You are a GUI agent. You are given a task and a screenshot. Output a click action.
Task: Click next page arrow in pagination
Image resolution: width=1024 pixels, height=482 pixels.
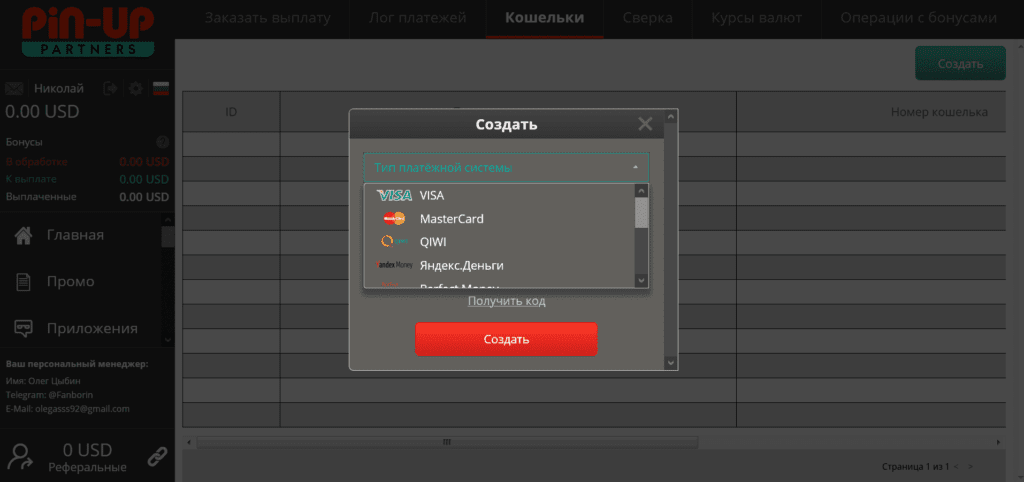point(970,467)
